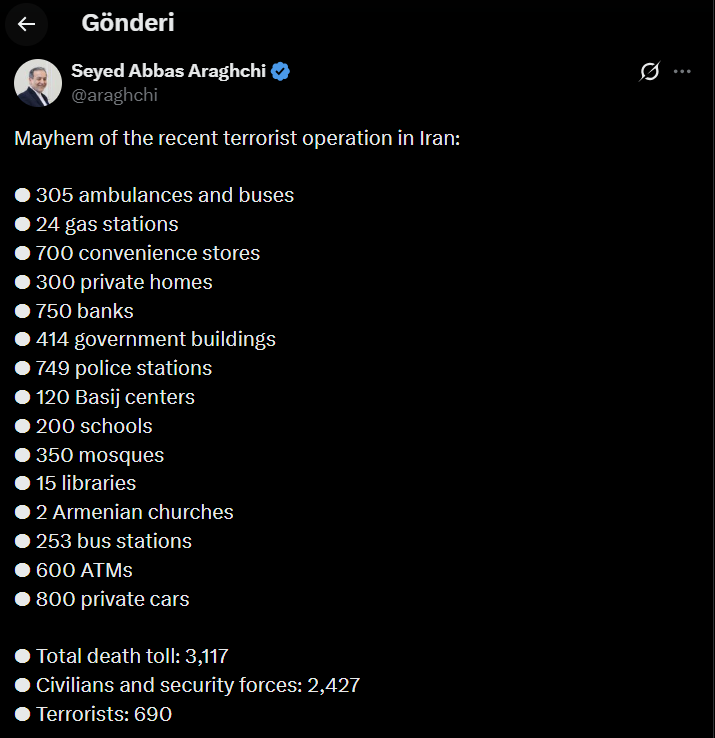Open the three-dot more options menu
The image size is (715, 738).
point(682,71)
